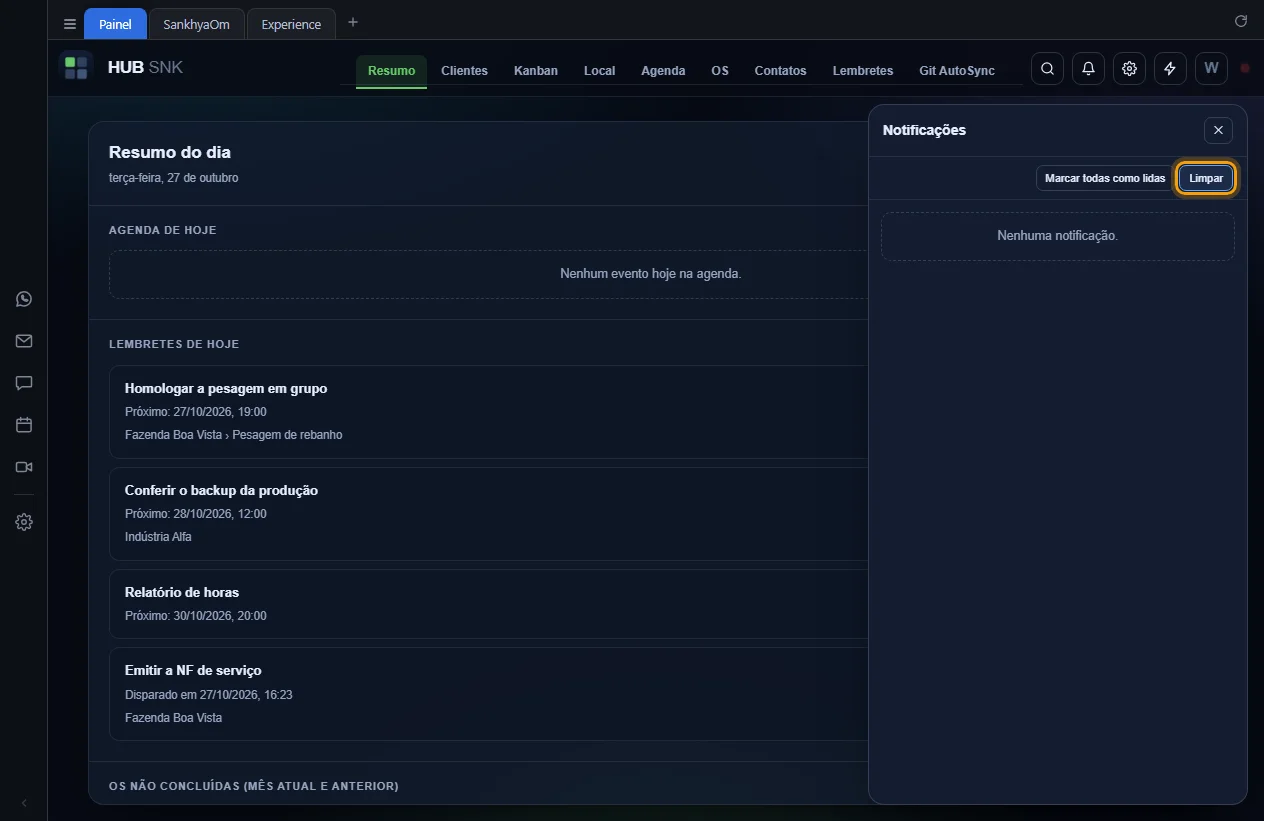Open mail icon in left sidebar

coord(24,341)
